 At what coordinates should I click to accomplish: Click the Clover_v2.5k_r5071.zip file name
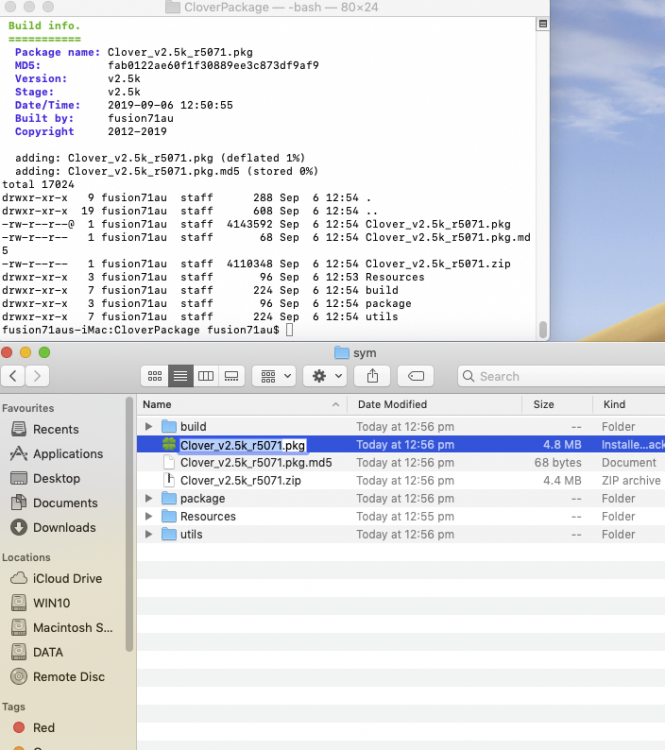241,480
